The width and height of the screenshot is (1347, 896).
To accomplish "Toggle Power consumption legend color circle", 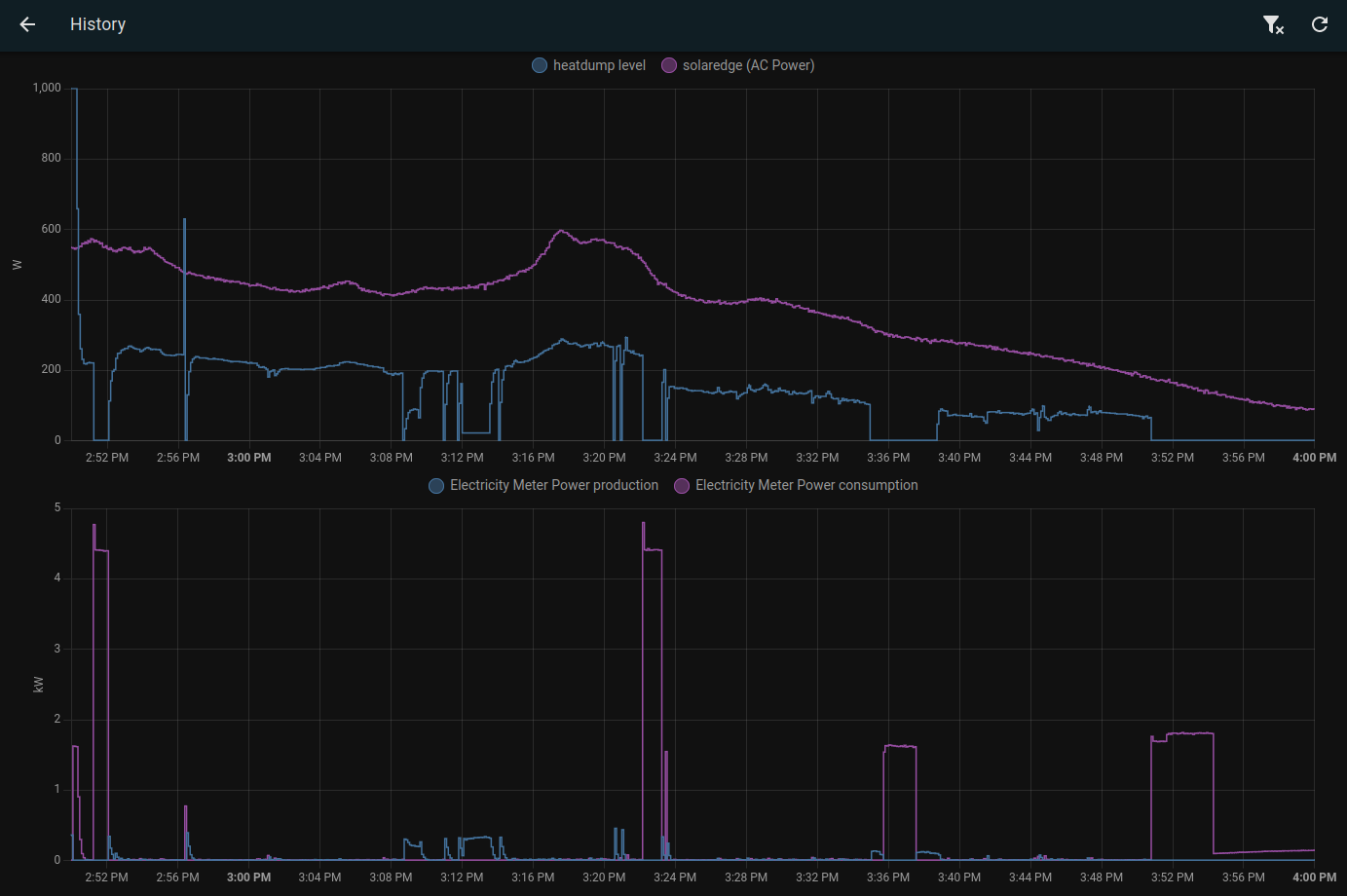I will (x=682, y=485).
